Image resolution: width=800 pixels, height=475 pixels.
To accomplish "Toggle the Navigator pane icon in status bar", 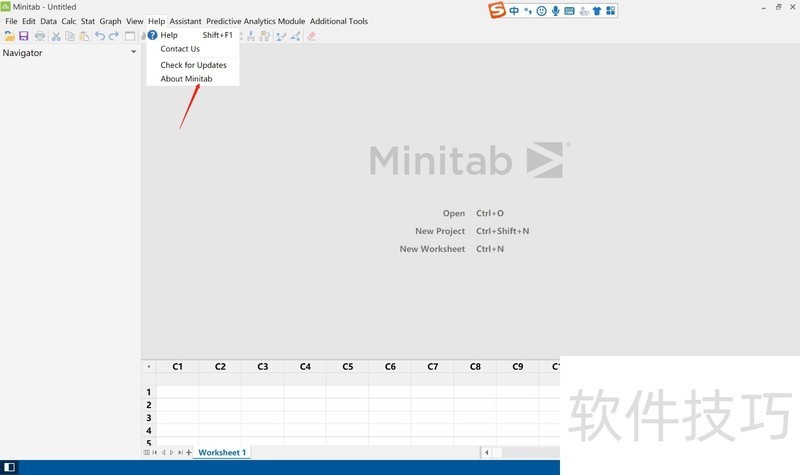I will (x=9, y=467).
